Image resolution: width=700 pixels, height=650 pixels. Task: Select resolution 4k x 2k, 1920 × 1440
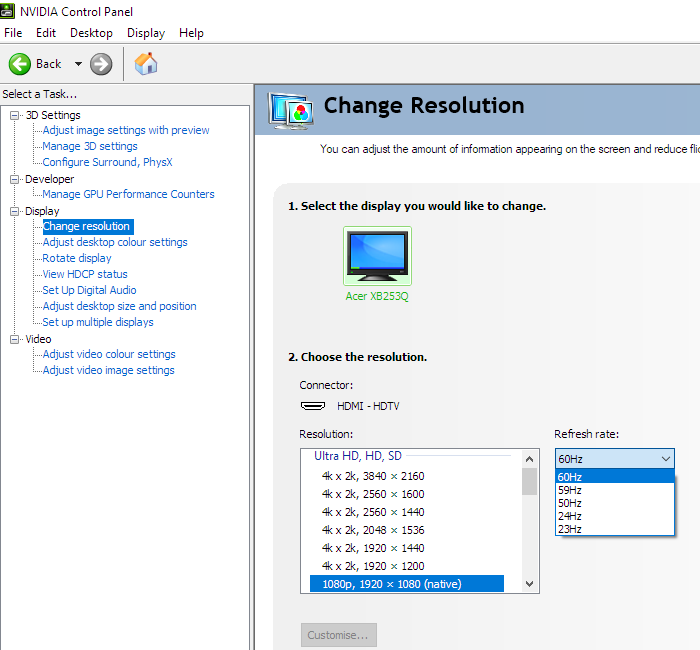pos(373,548)
